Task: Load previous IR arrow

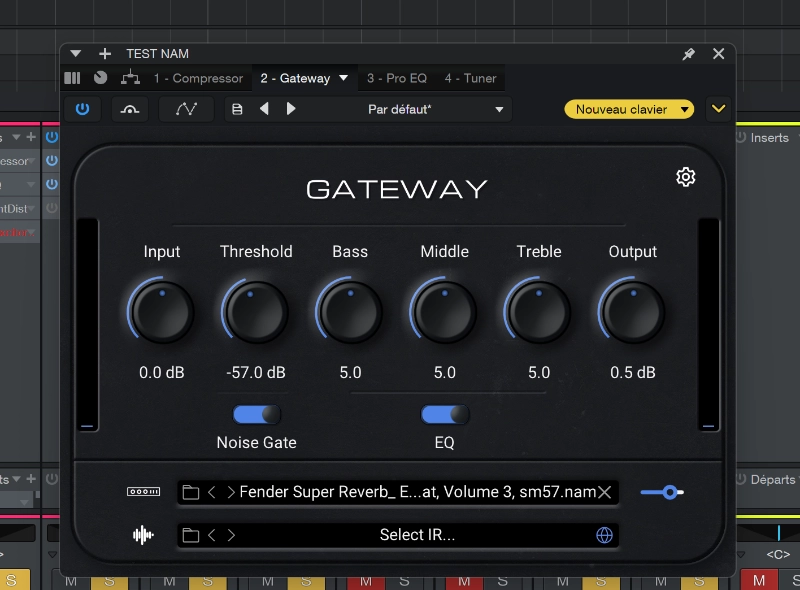Action: [212, 535]
